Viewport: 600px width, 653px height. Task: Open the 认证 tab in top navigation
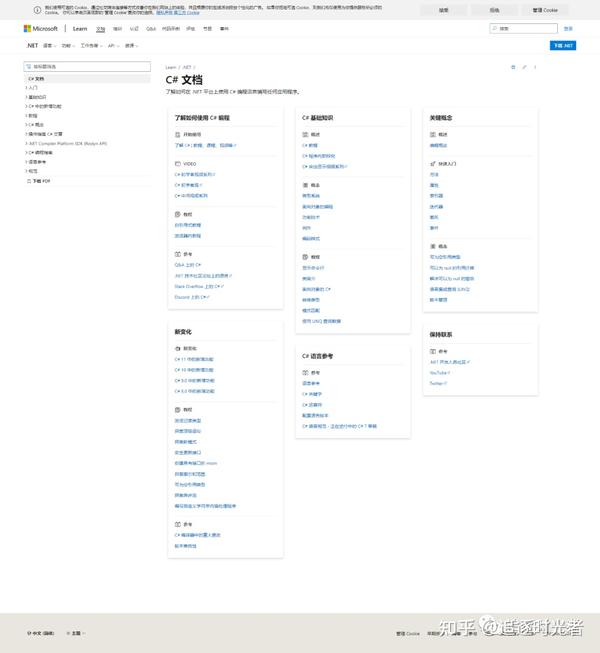point(134,29)
